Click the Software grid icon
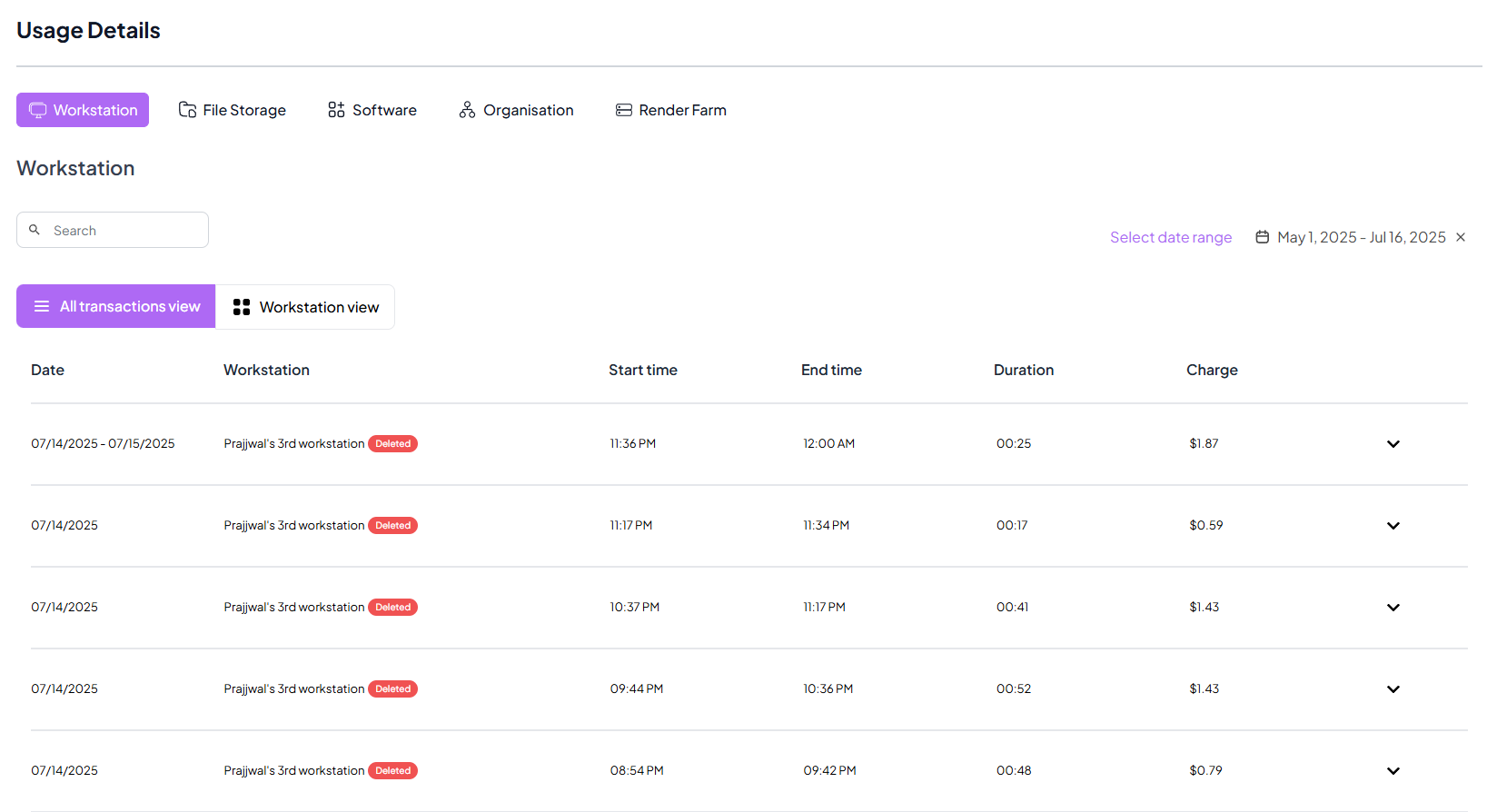The height and width of the screenshot is (812, 1487). [x=336, y=110]
